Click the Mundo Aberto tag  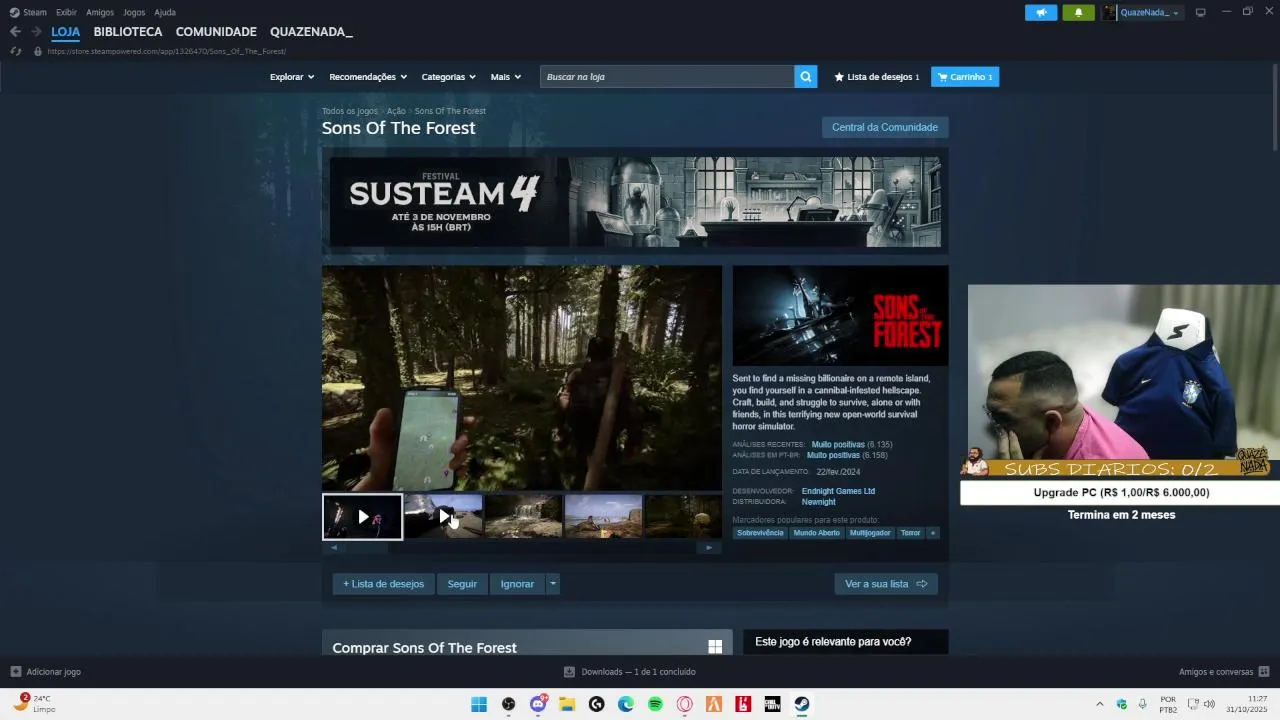[817, 533]
